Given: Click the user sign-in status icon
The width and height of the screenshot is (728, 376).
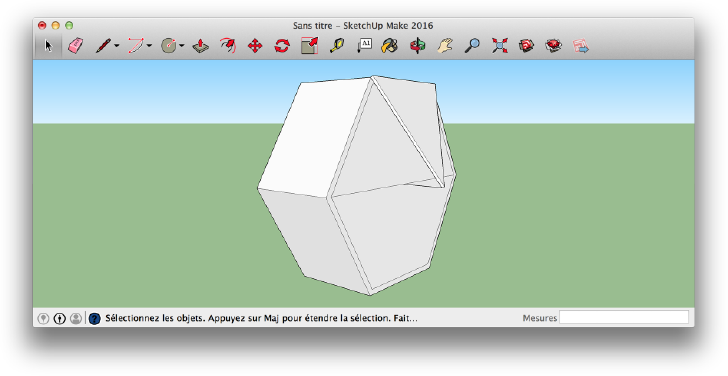Looking at the screenshot, I should (x=76, y=318).
